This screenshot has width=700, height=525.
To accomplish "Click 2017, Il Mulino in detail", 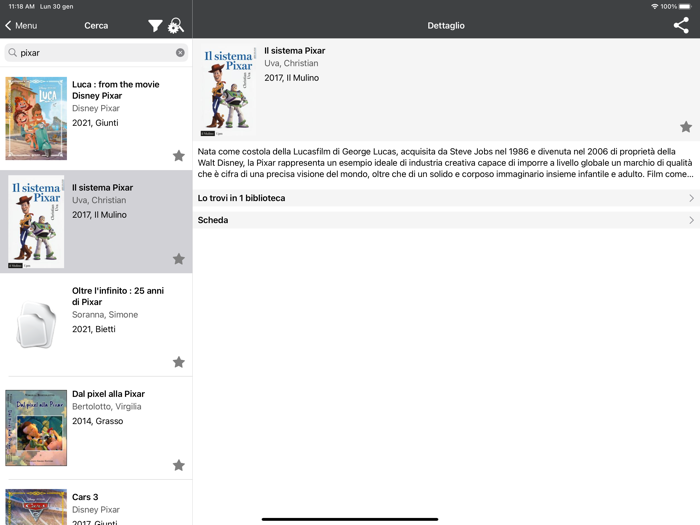I will [x=292, y=78].
